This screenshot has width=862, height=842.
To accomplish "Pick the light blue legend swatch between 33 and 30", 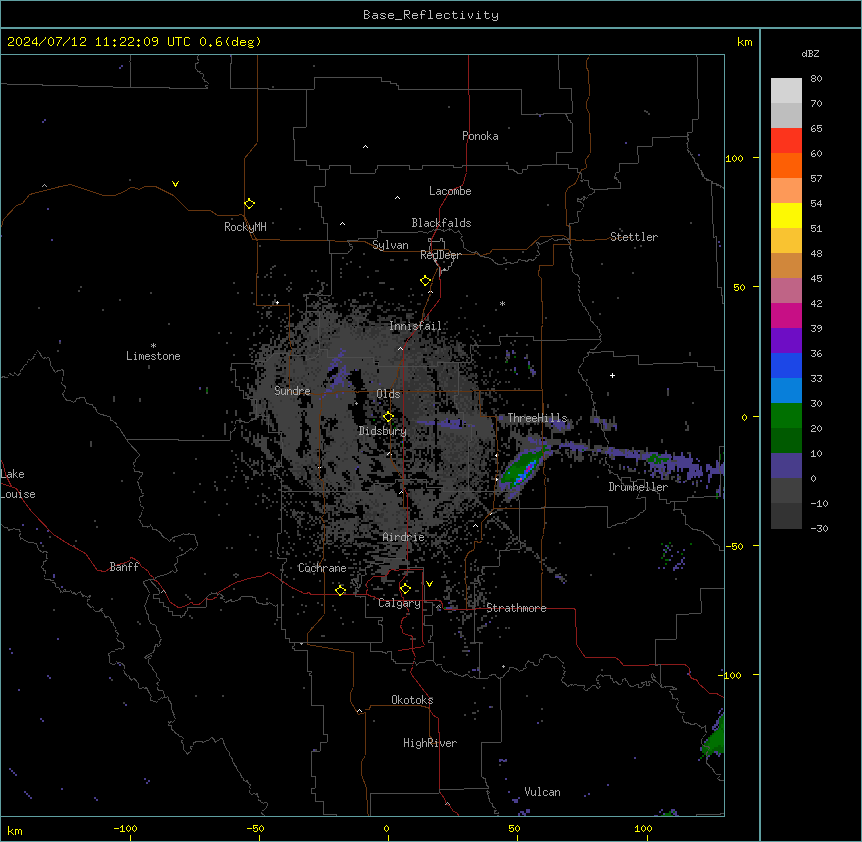I will 786,390.
